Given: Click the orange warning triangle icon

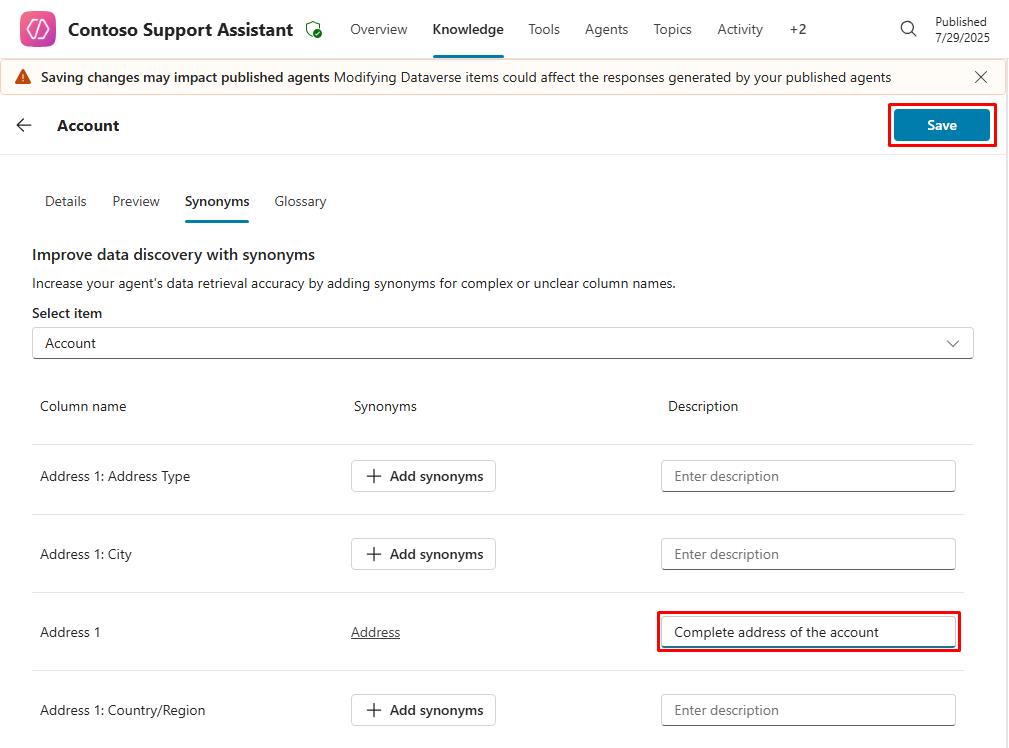Looking at the screenshot, I should tap(23, 77).
